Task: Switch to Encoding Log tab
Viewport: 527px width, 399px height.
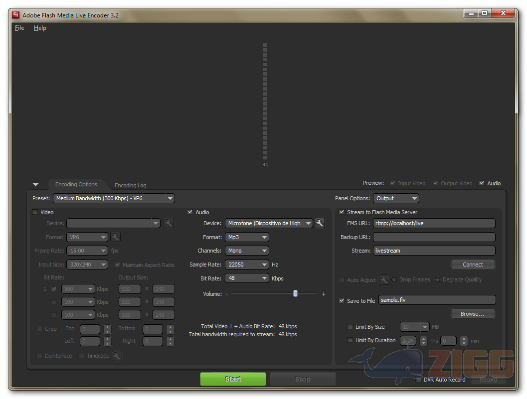Action: coord(130,185)
